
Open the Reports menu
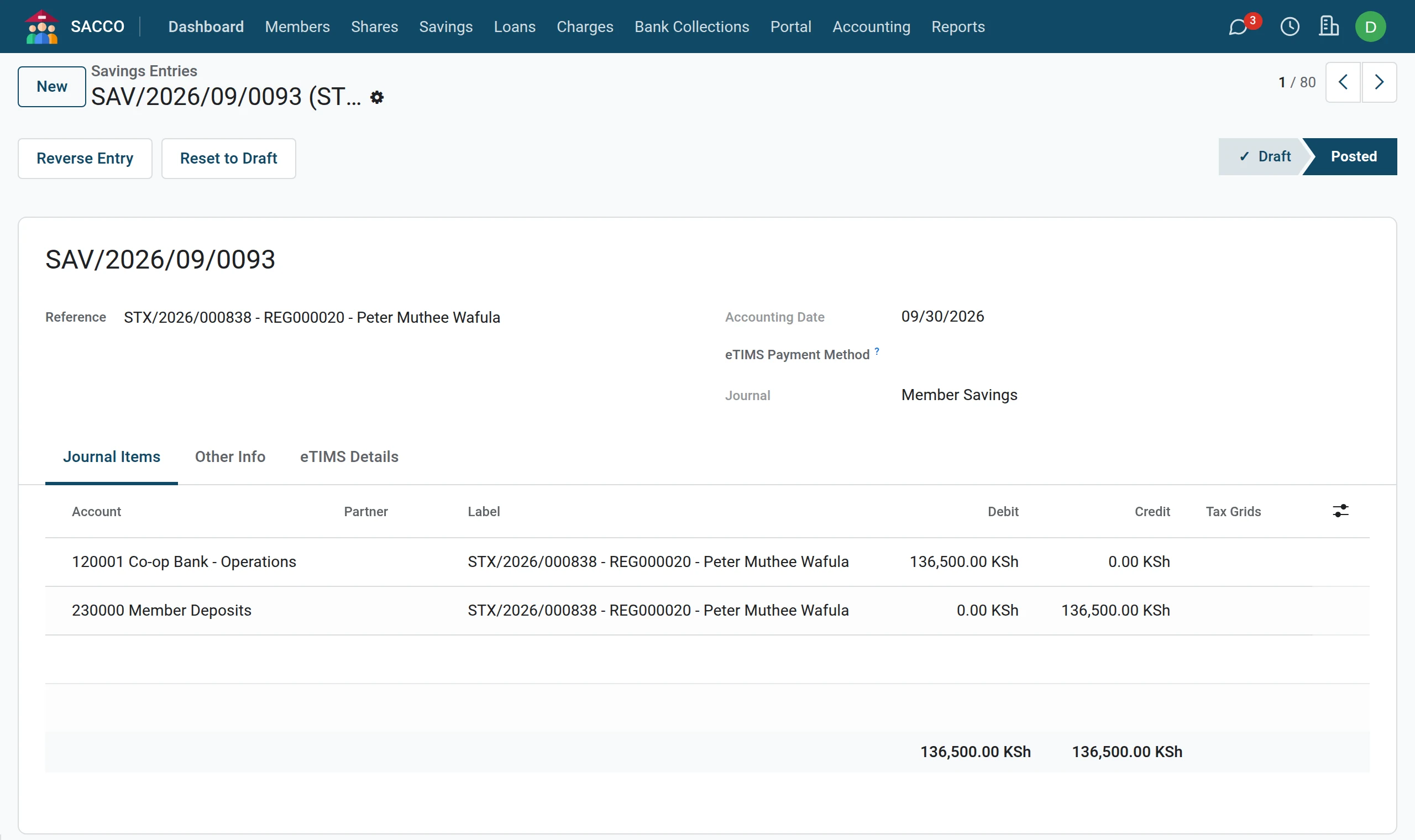coord(958,27)
